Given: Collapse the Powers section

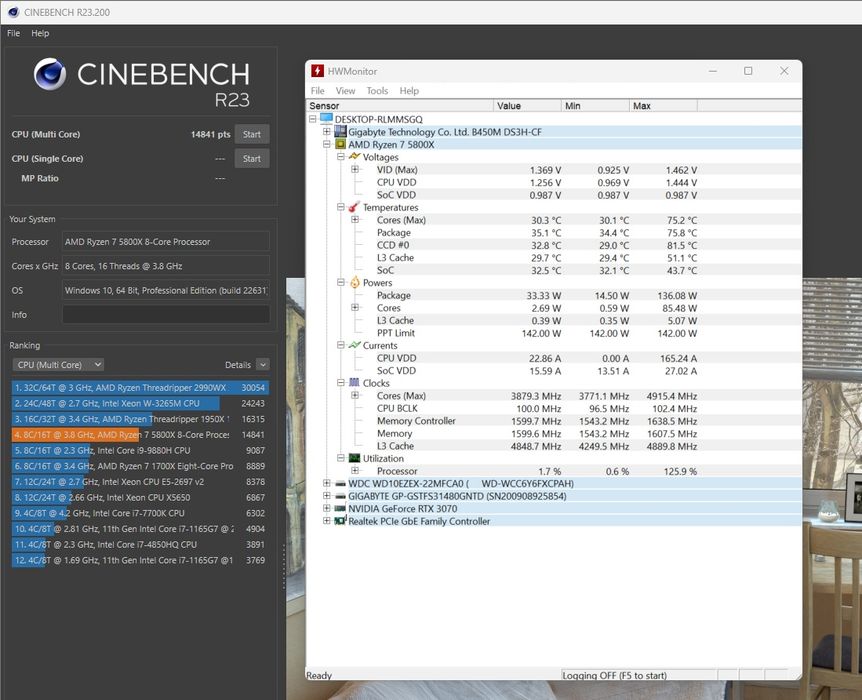Looking at the screenshot, I should (x=341, y=283).
